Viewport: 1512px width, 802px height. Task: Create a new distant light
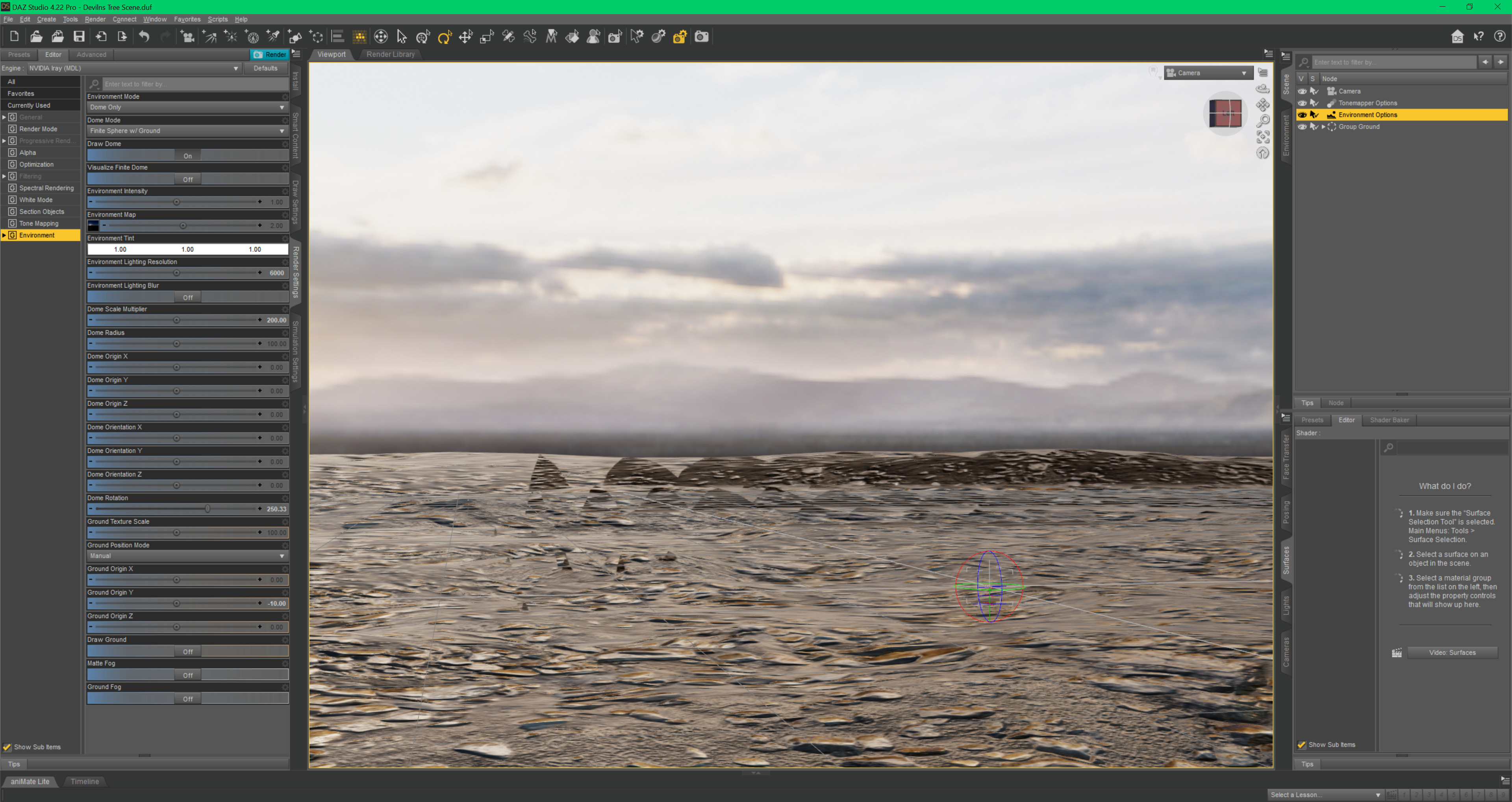tap(209, 37)
